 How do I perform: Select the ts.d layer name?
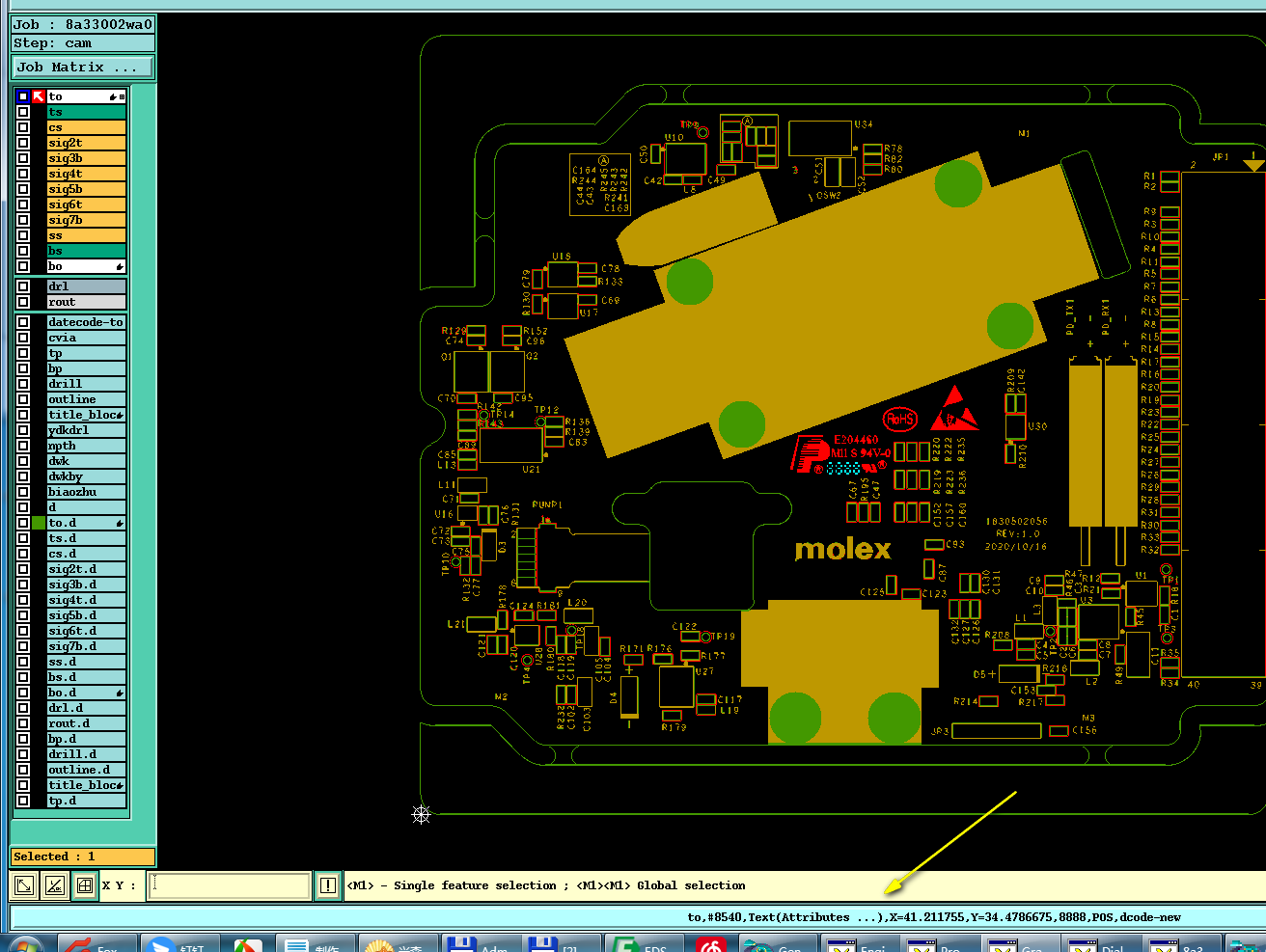coord(87,538)
